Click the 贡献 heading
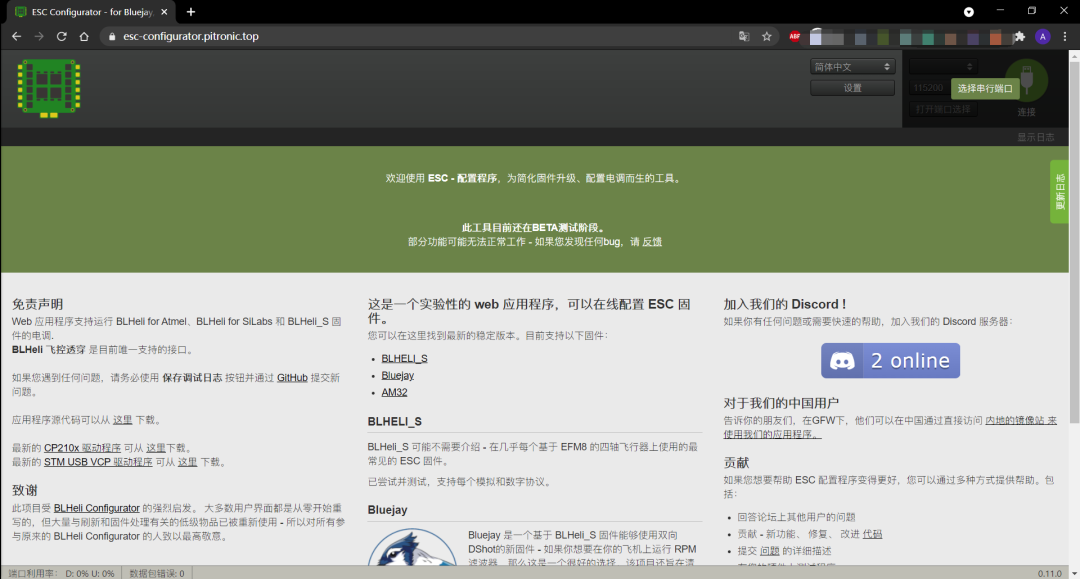1080x579 pixels. point(736,463)
